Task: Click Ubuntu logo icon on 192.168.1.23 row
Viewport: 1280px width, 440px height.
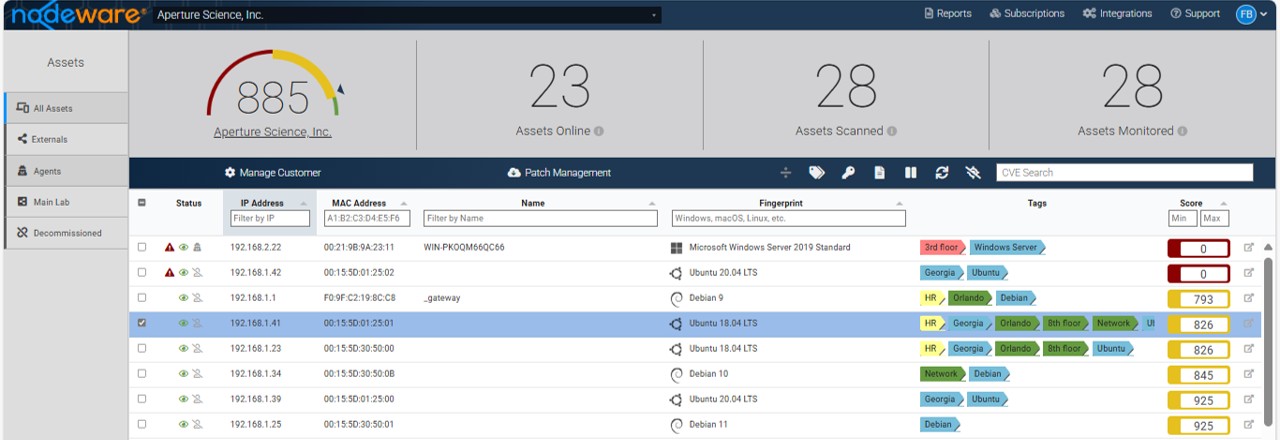Action: (x=676, y=348)
